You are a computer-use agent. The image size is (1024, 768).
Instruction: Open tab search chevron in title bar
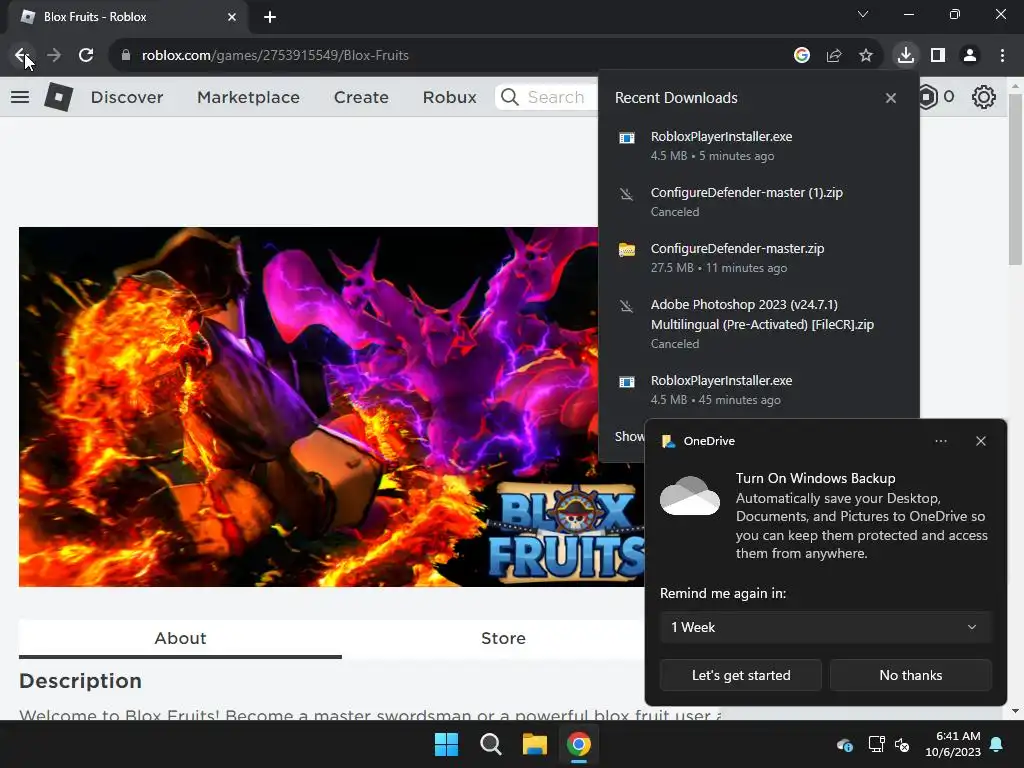tap(863, 14)
